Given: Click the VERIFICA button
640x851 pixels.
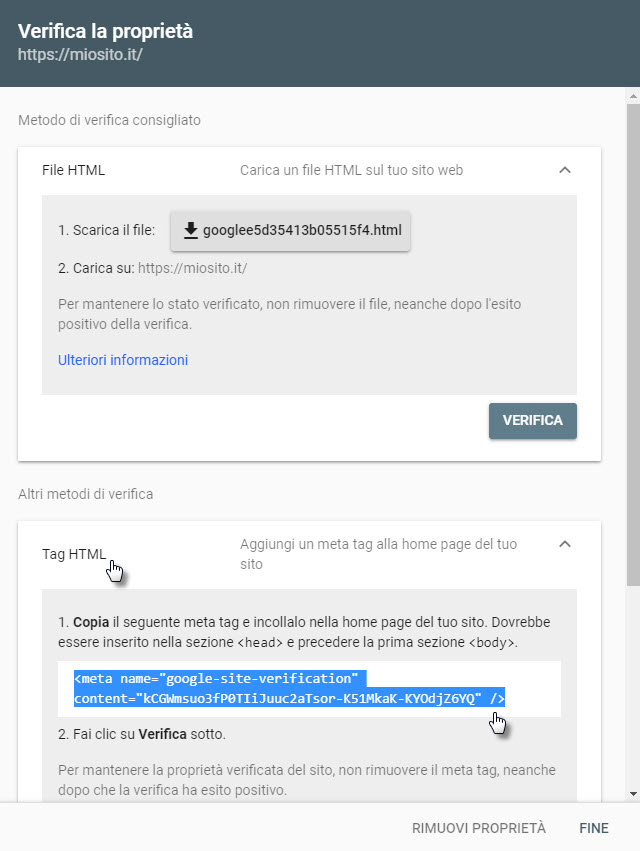Looking at the screenshot, I should 533,421.
